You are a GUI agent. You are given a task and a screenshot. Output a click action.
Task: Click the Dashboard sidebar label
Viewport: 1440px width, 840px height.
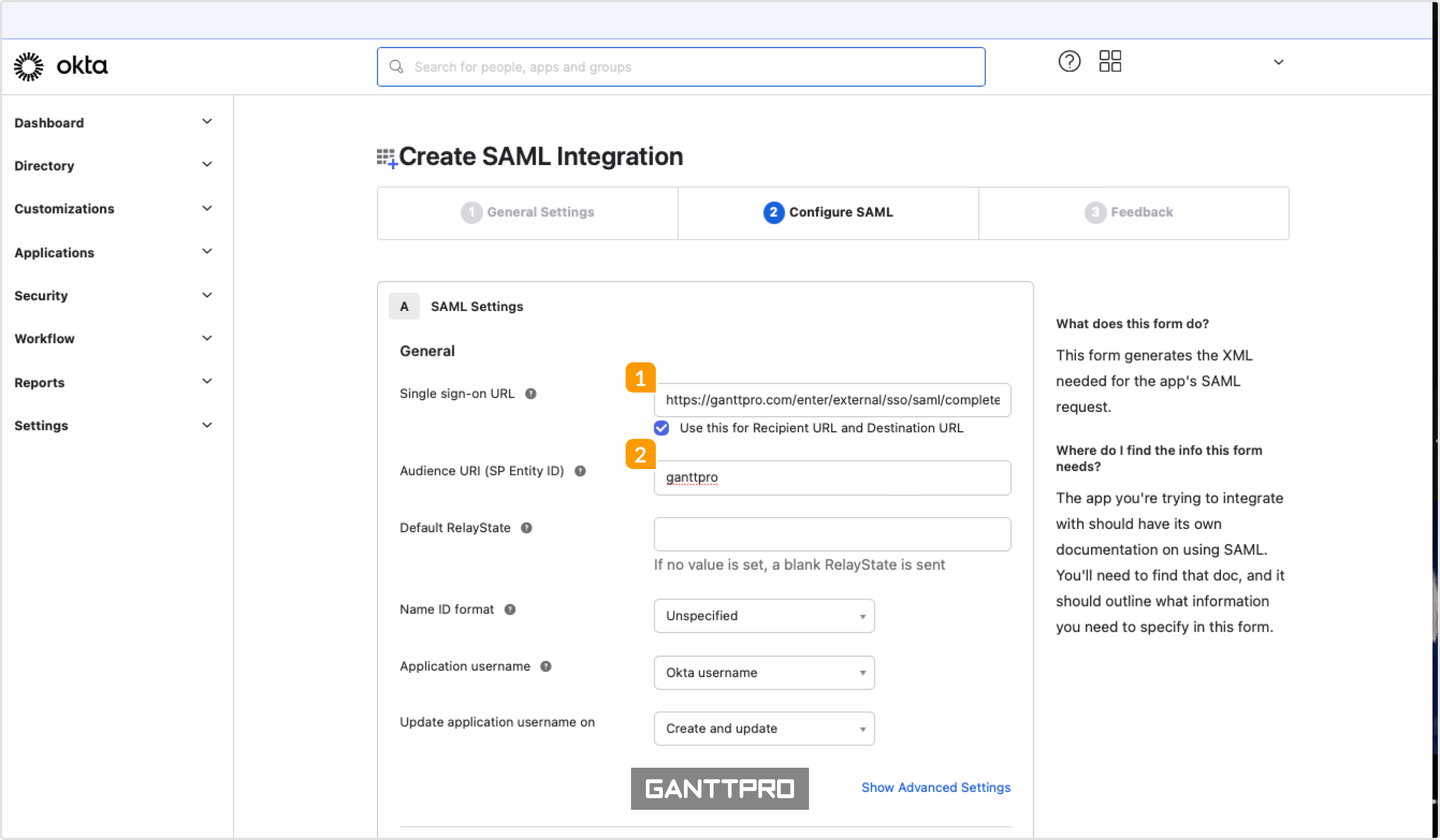click(x=49, y=123)
